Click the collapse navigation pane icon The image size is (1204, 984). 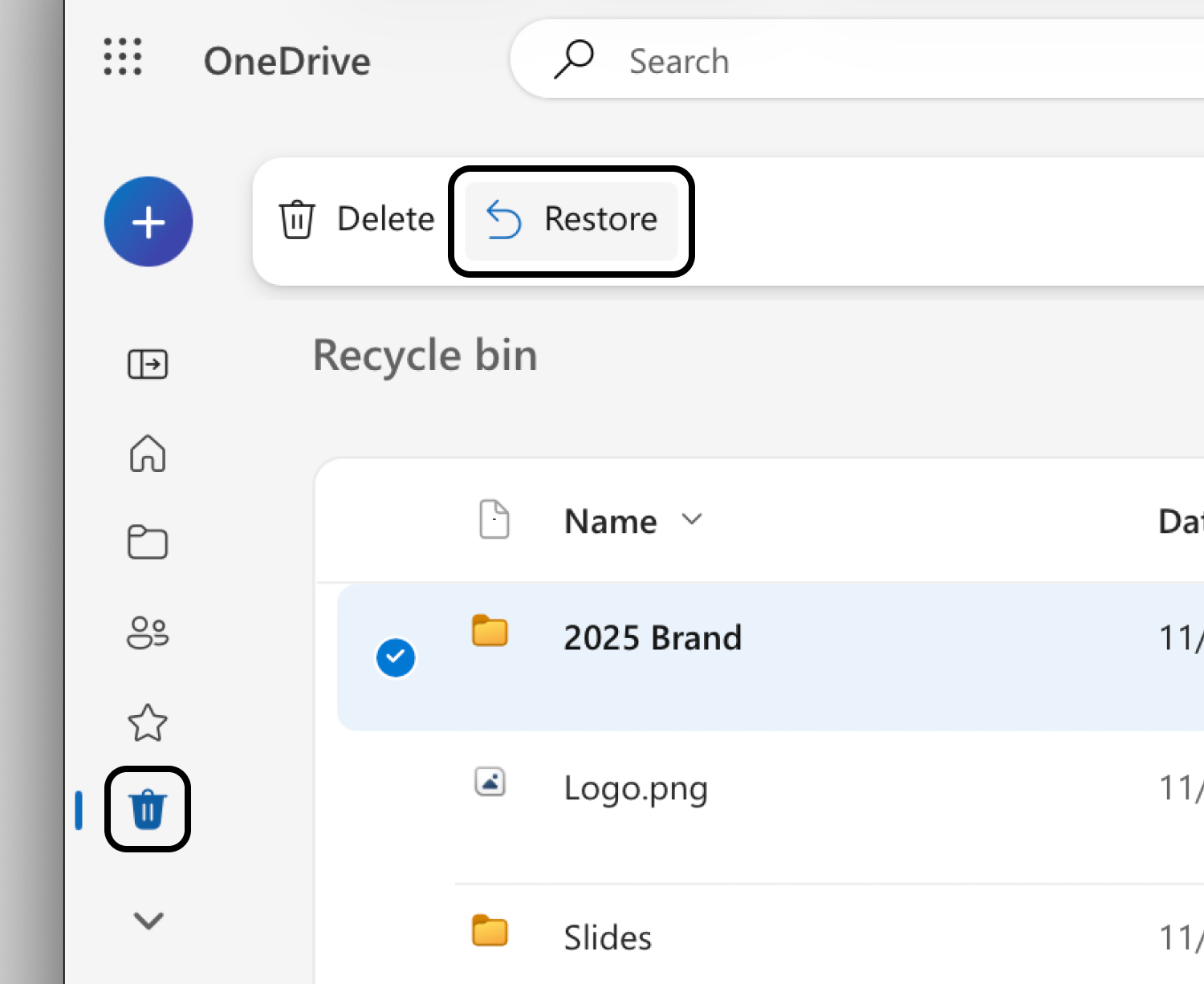point(148,364)
